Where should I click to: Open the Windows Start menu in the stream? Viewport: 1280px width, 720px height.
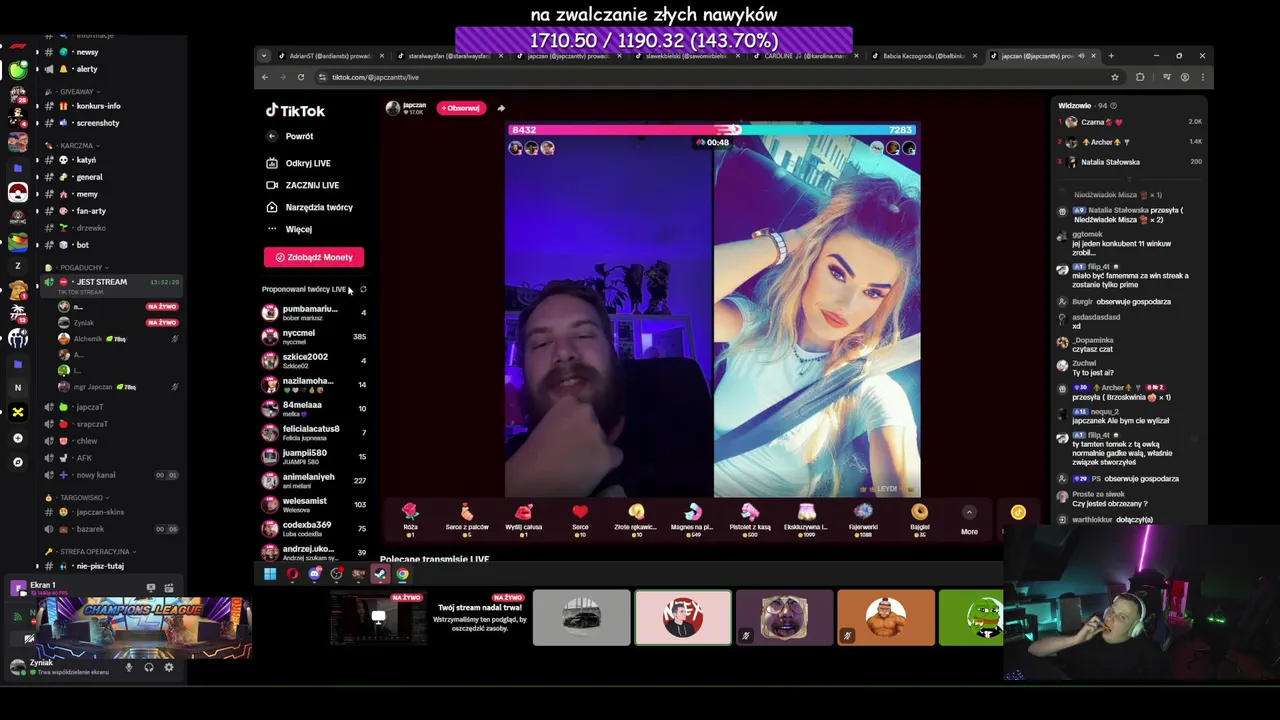pyautogui.click(x=270, y=574)
